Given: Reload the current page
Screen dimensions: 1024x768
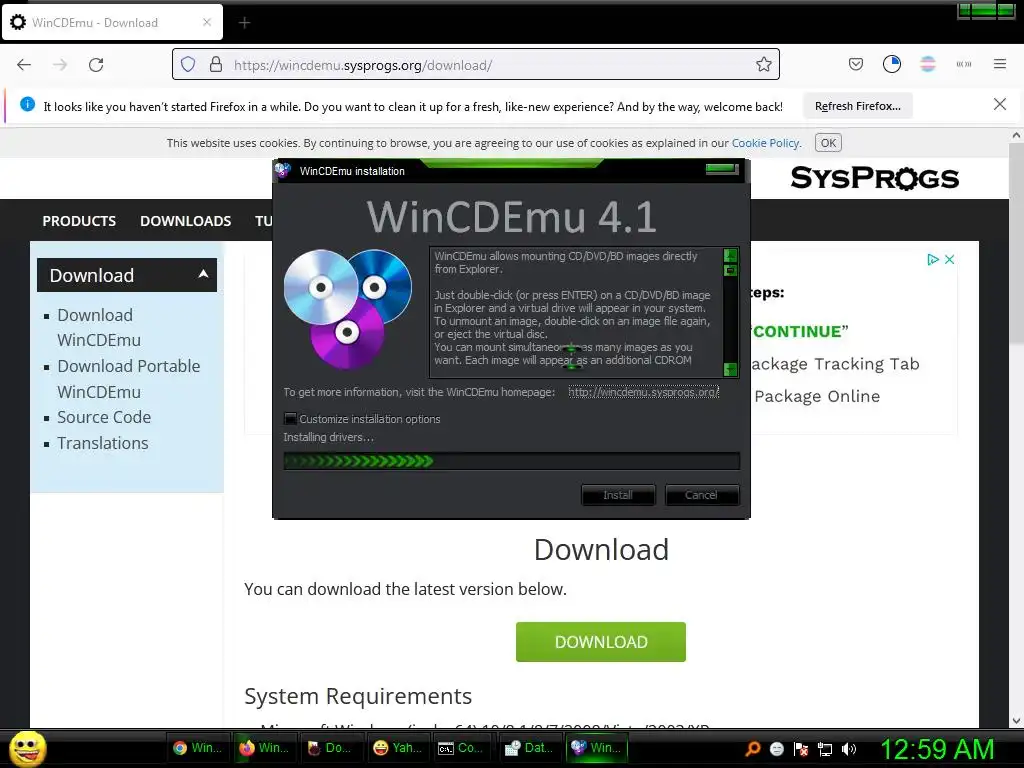Looking at the screenshot, I should point(96,65).
